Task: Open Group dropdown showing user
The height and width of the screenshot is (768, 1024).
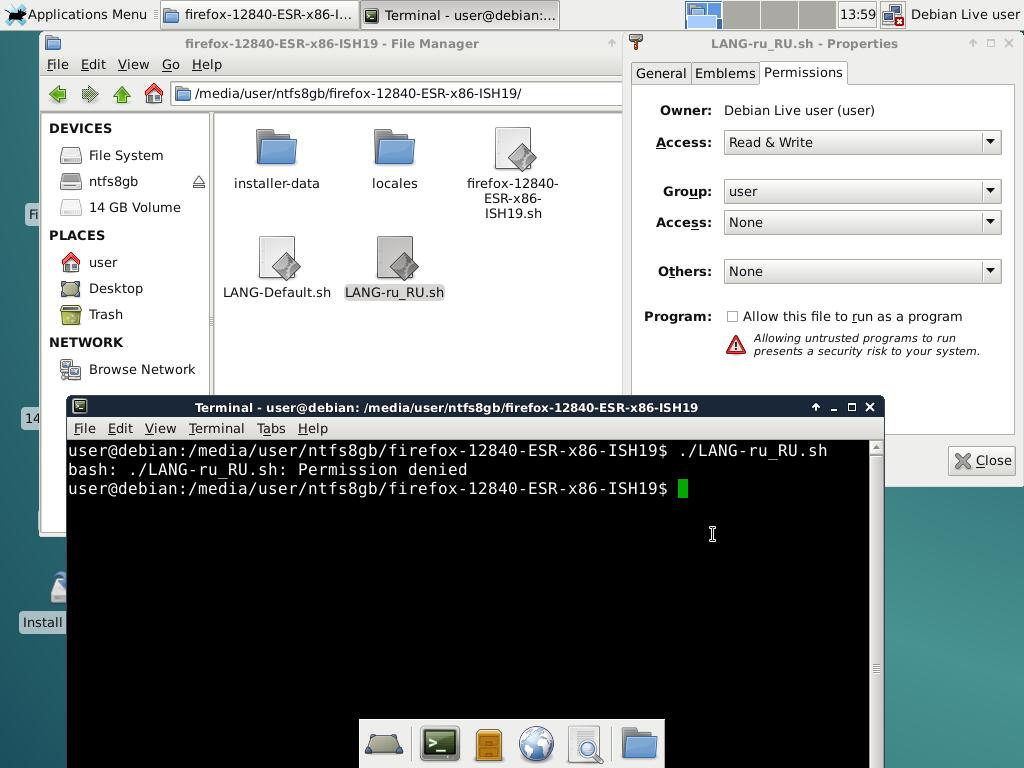Action: pyautogui.click(x=862, y=191)
